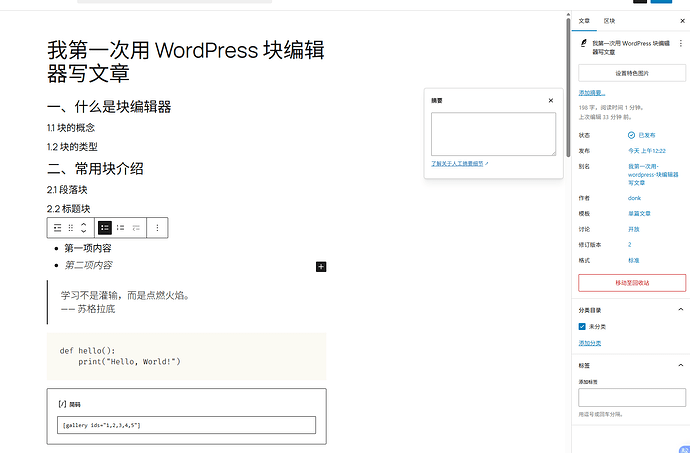Click the 设置特色图片 button

632,73
